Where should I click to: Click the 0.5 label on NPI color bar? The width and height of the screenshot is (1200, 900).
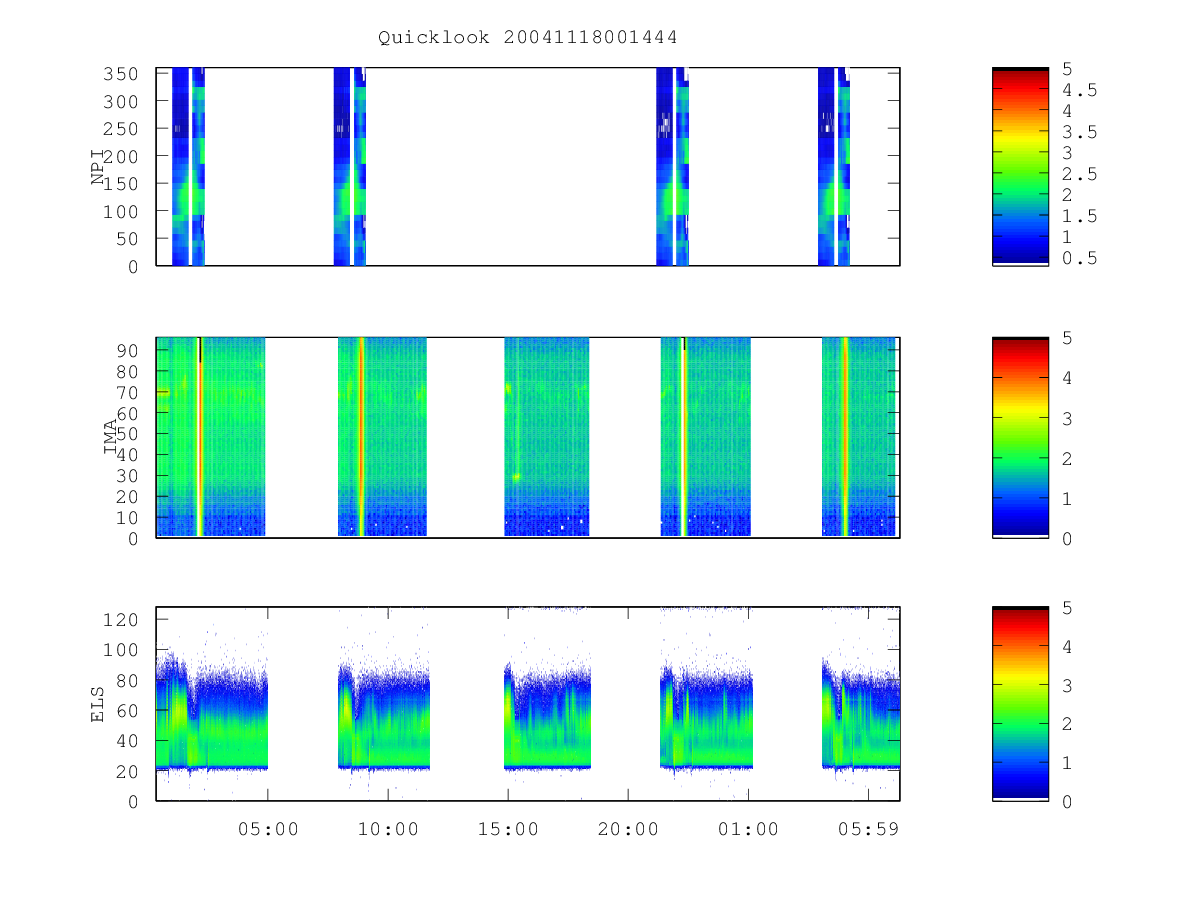(x=1080, y=259)
